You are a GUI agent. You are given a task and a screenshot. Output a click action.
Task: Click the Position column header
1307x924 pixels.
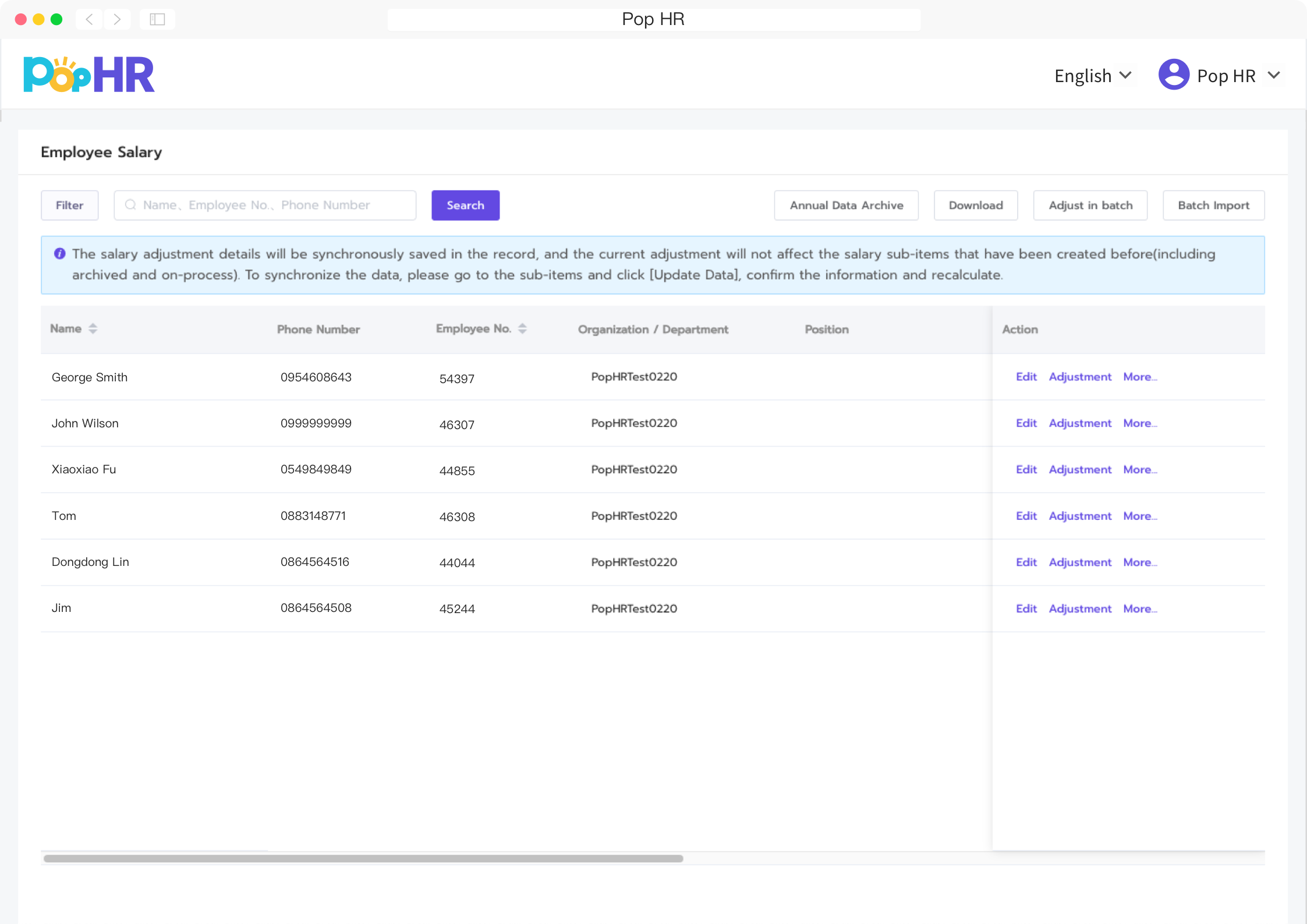pos(827,330)
